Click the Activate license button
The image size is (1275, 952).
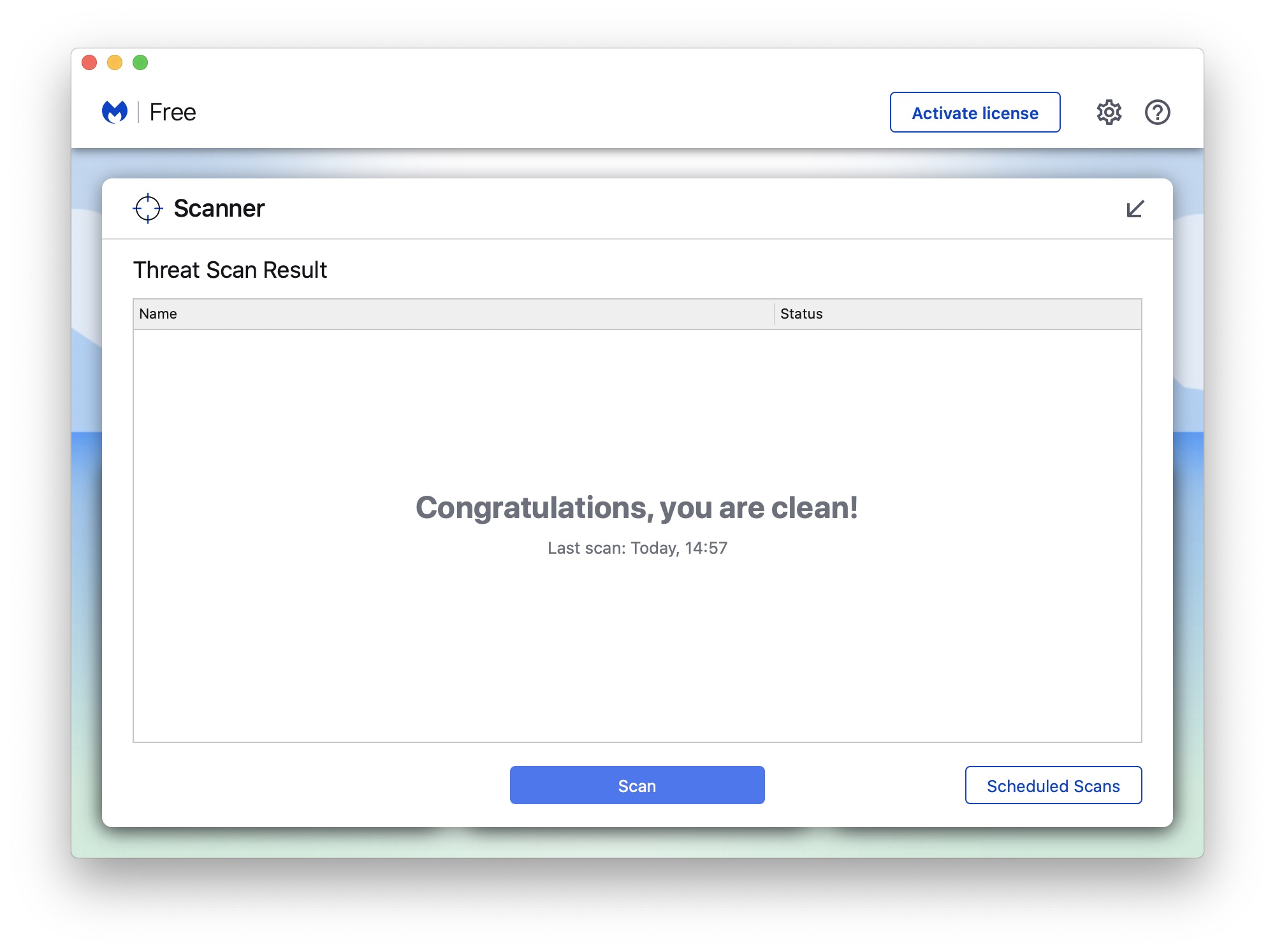point(975,113)
